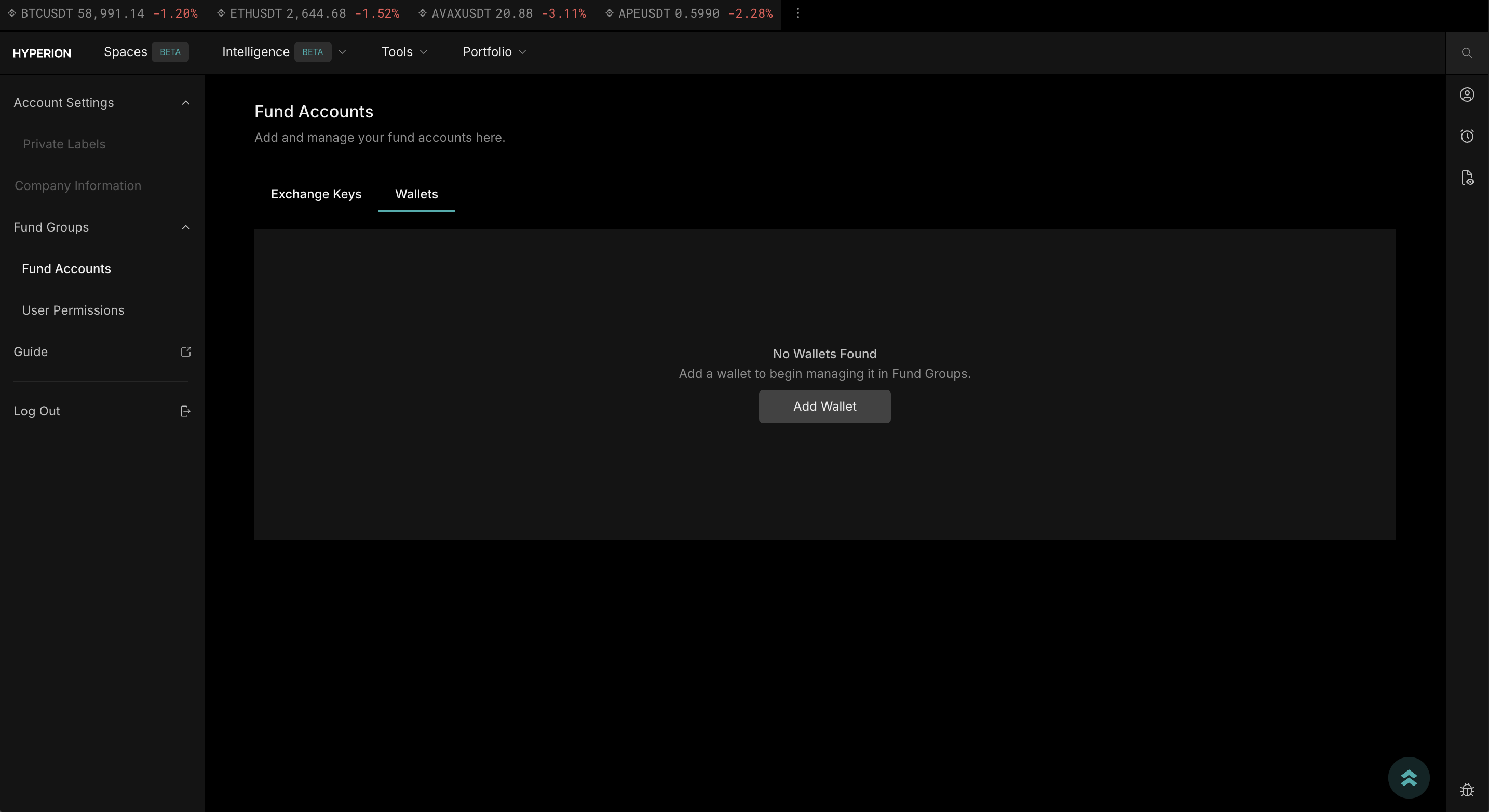Collapse the Fund Groups section
The width and height of the screenshot is (1489, 812).
185,227
